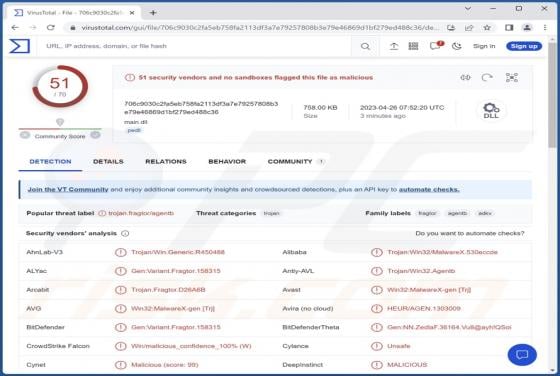Click the pedll tag
560x376 pixels.
134,130
